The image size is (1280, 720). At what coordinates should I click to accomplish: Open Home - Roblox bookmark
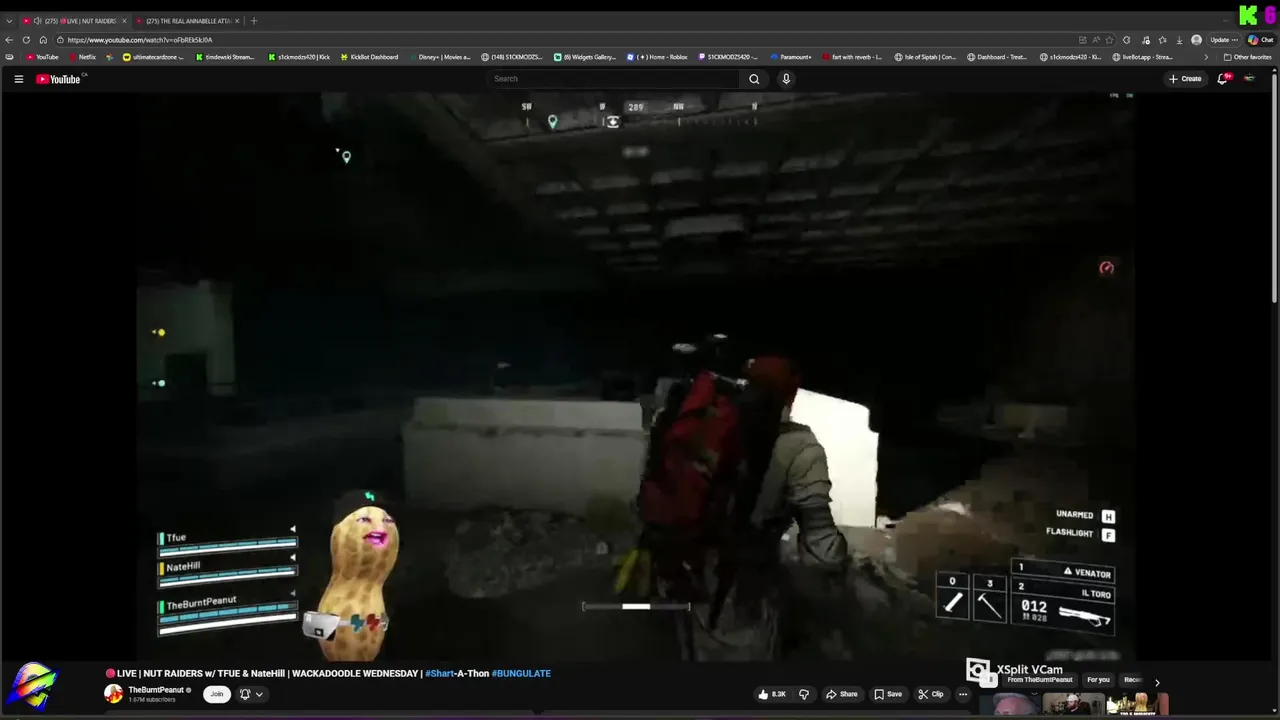pyautogui.click(x=657, y=57)
